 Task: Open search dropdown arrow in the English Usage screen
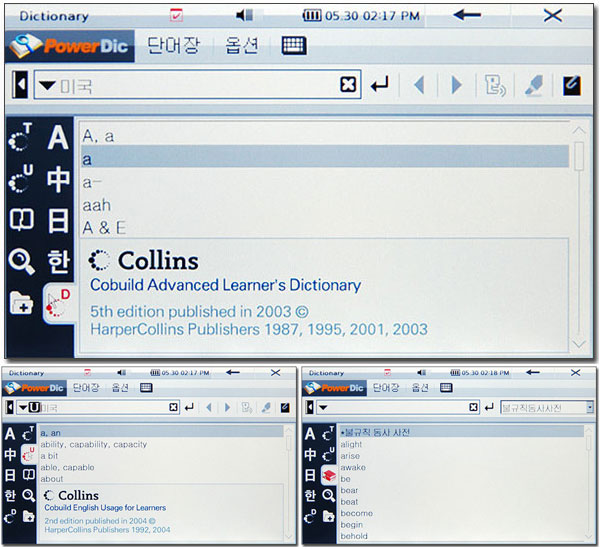[x=23, y=407]
